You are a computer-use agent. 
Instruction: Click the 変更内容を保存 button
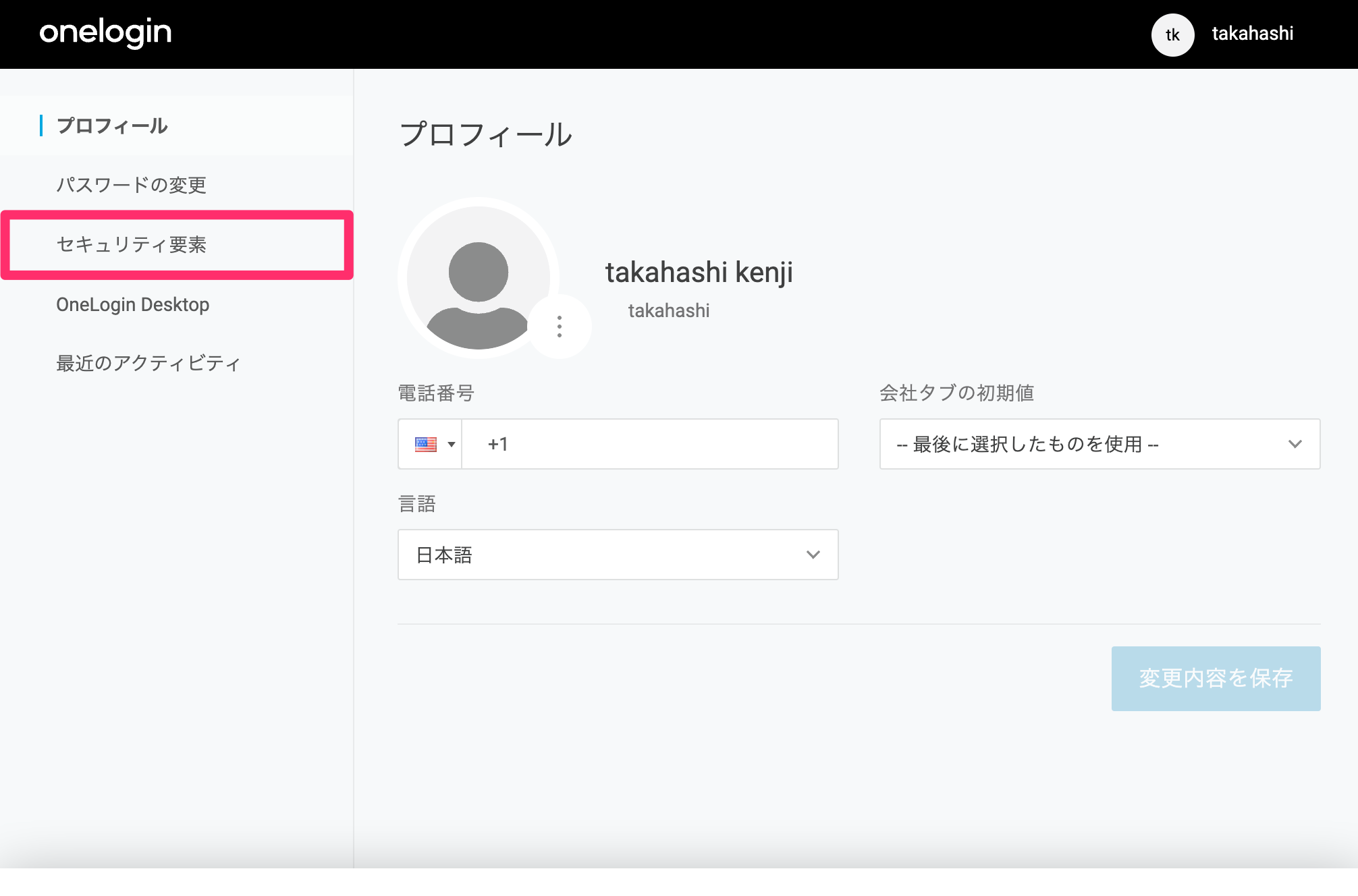pyautogui.click(x=1216, y=678)
